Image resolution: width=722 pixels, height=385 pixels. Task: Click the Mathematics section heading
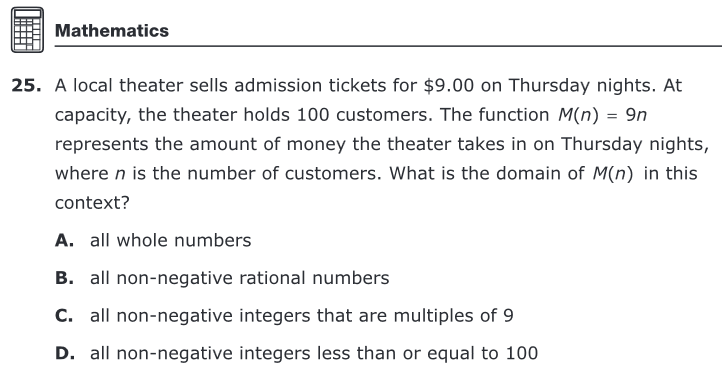coord(112,31)
